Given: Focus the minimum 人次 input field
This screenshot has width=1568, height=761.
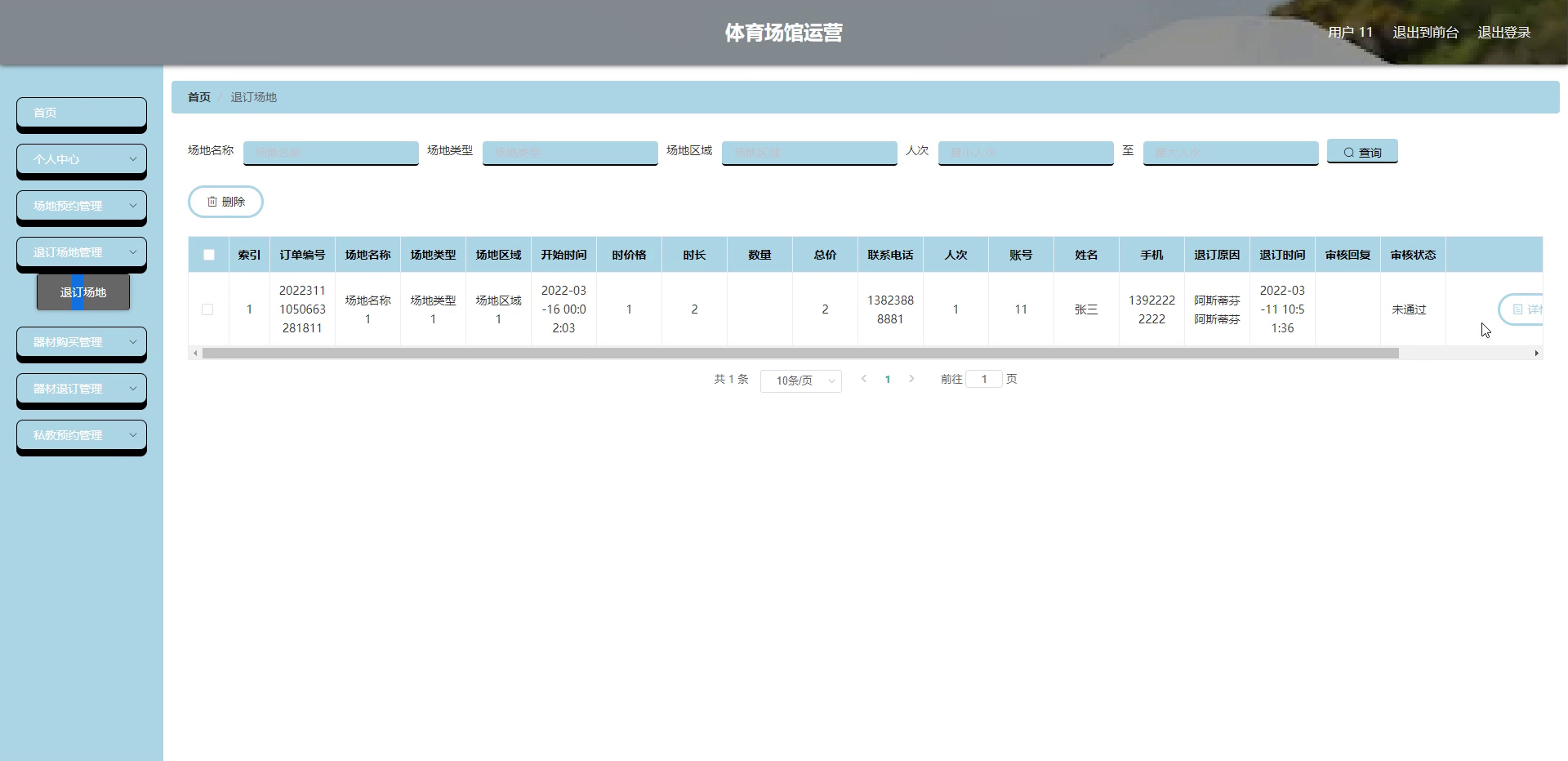Looking at the screenshot, I should (1026, 153).
